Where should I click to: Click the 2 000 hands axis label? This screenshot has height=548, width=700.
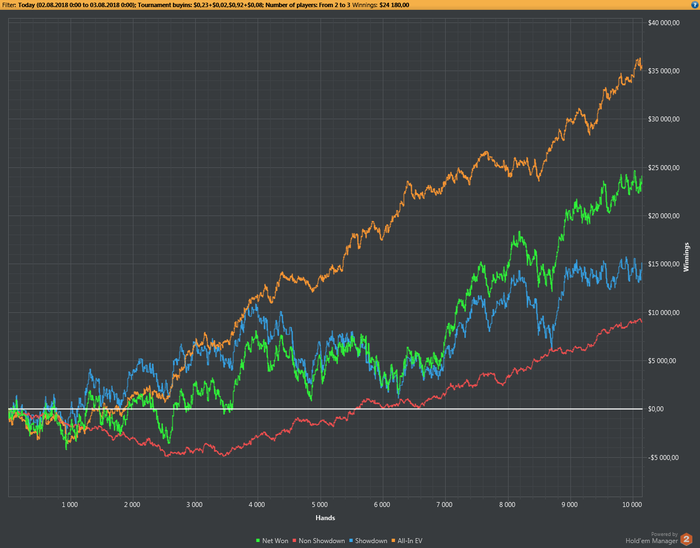(132, 505)
